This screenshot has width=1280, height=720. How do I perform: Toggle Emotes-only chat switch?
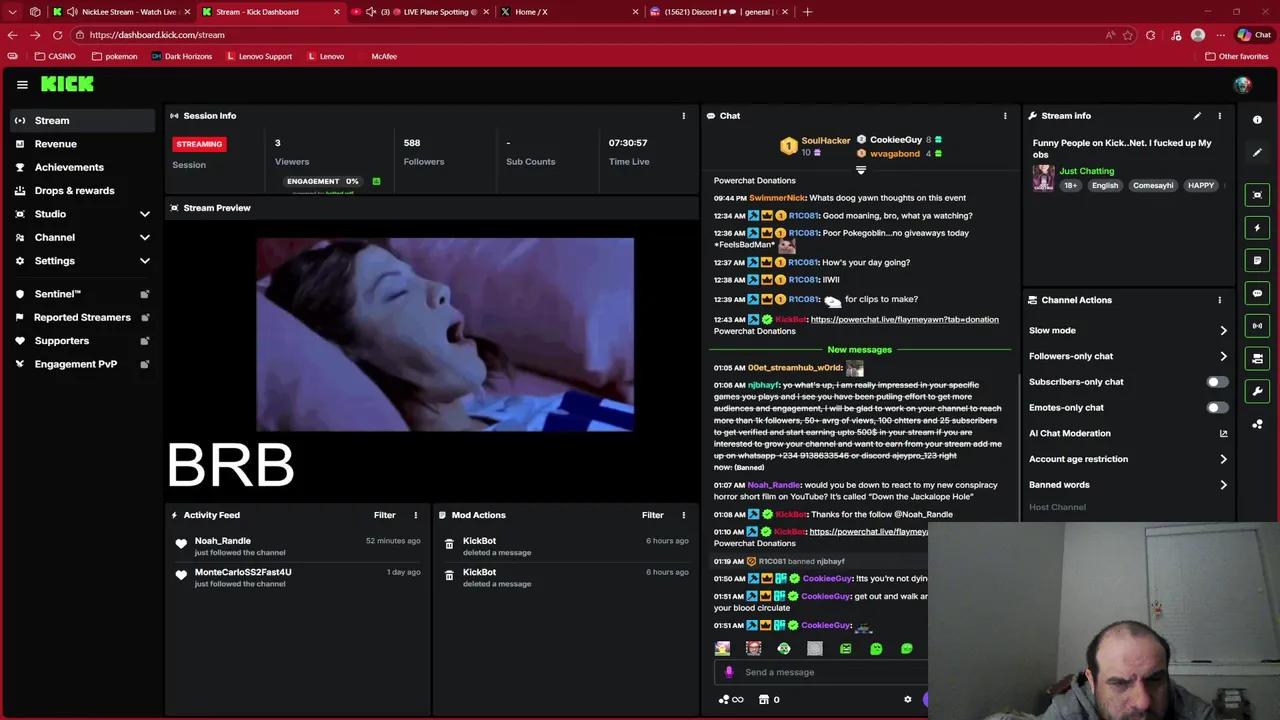point(1217,408)
